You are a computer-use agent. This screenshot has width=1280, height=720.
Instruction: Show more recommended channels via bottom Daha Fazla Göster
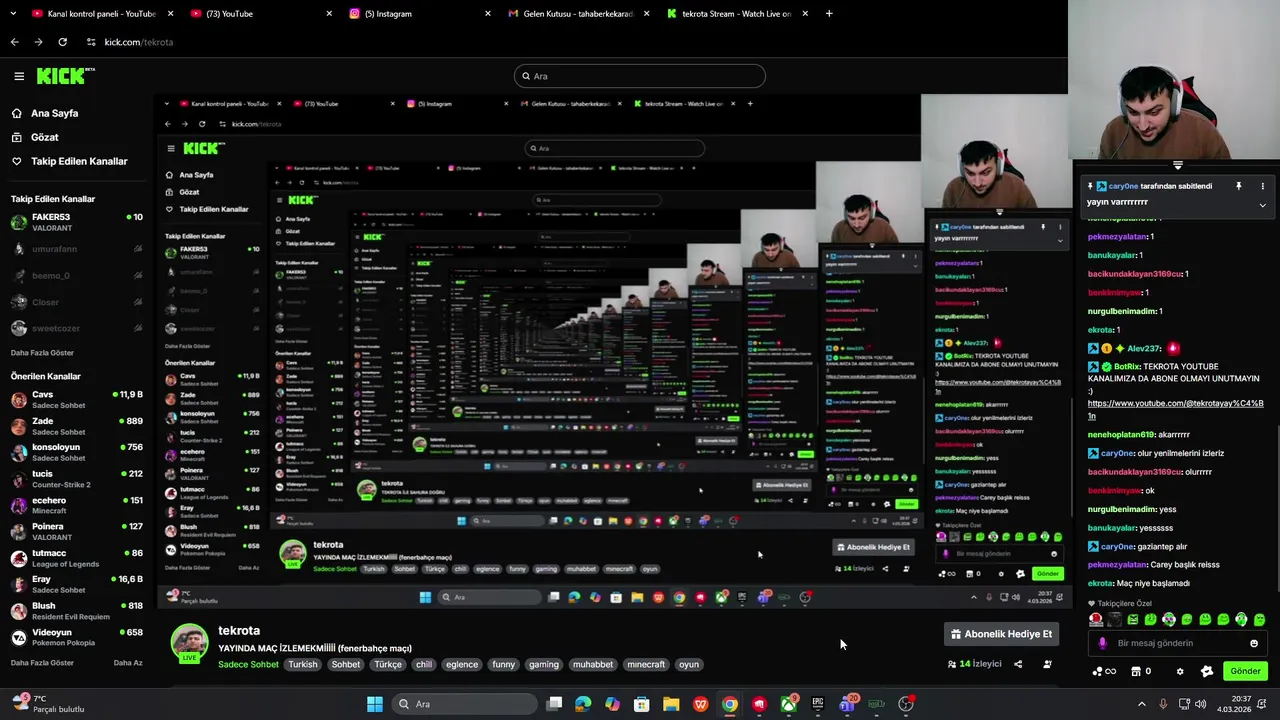pos(42,663)
